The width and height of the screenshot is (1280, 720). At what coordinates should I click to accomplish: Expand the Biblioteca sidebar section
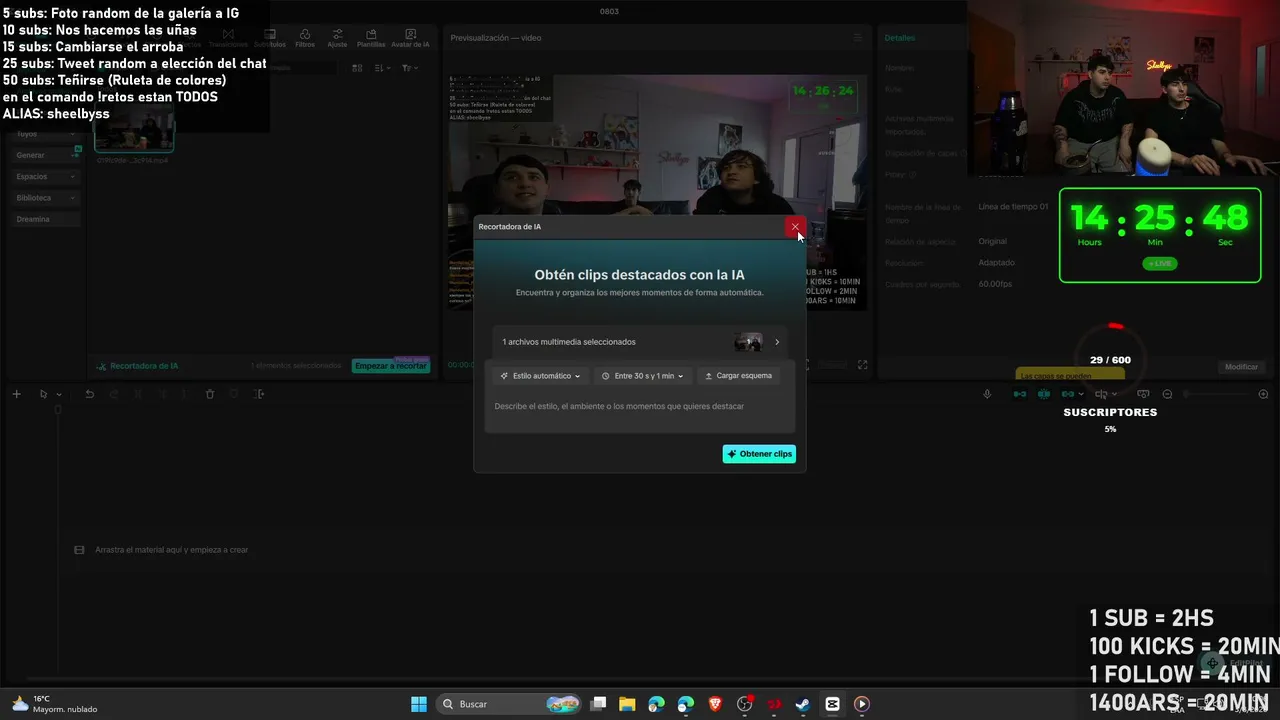coord(46,198)
